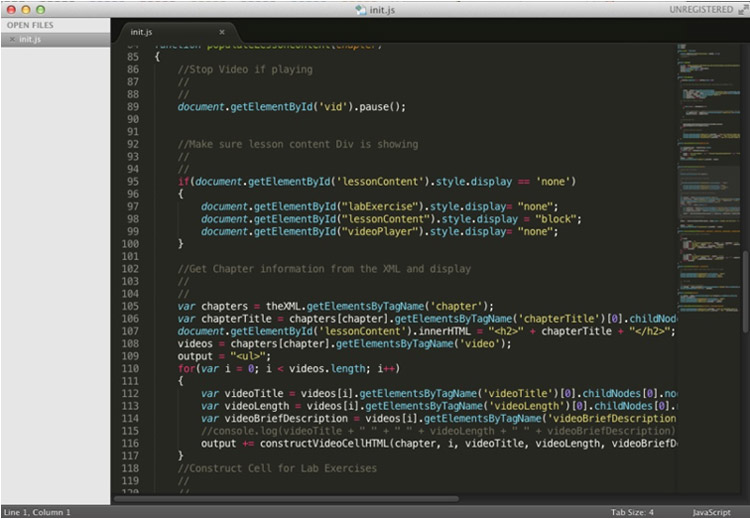Click the minimap code overview
Screen dimensions: 750x519
point(709,177)
